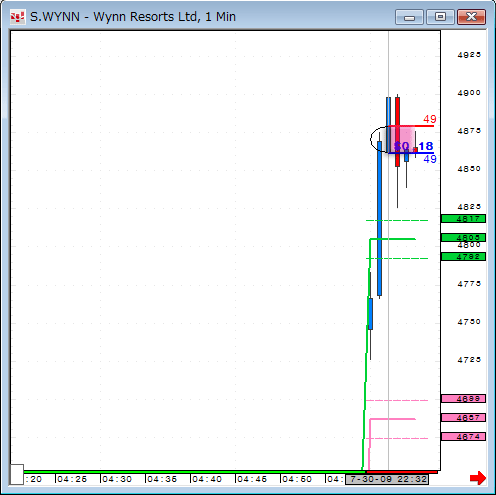This screenshot has height=495, width=496.
Task: Click the pink 4687 price marker
Action: click(x=463, y=418)
